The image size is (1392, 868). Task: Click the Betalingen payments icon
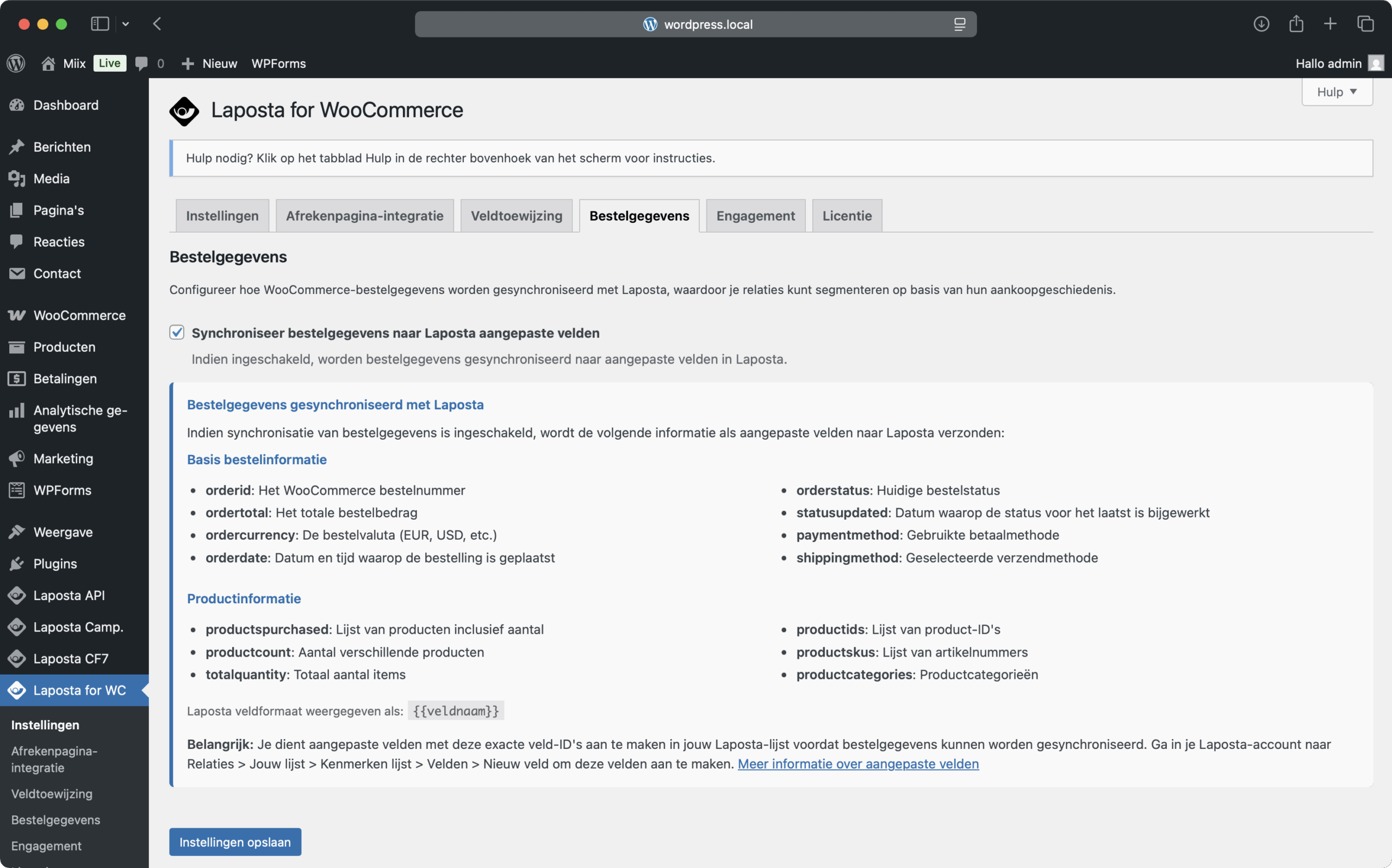coord(17,378)
